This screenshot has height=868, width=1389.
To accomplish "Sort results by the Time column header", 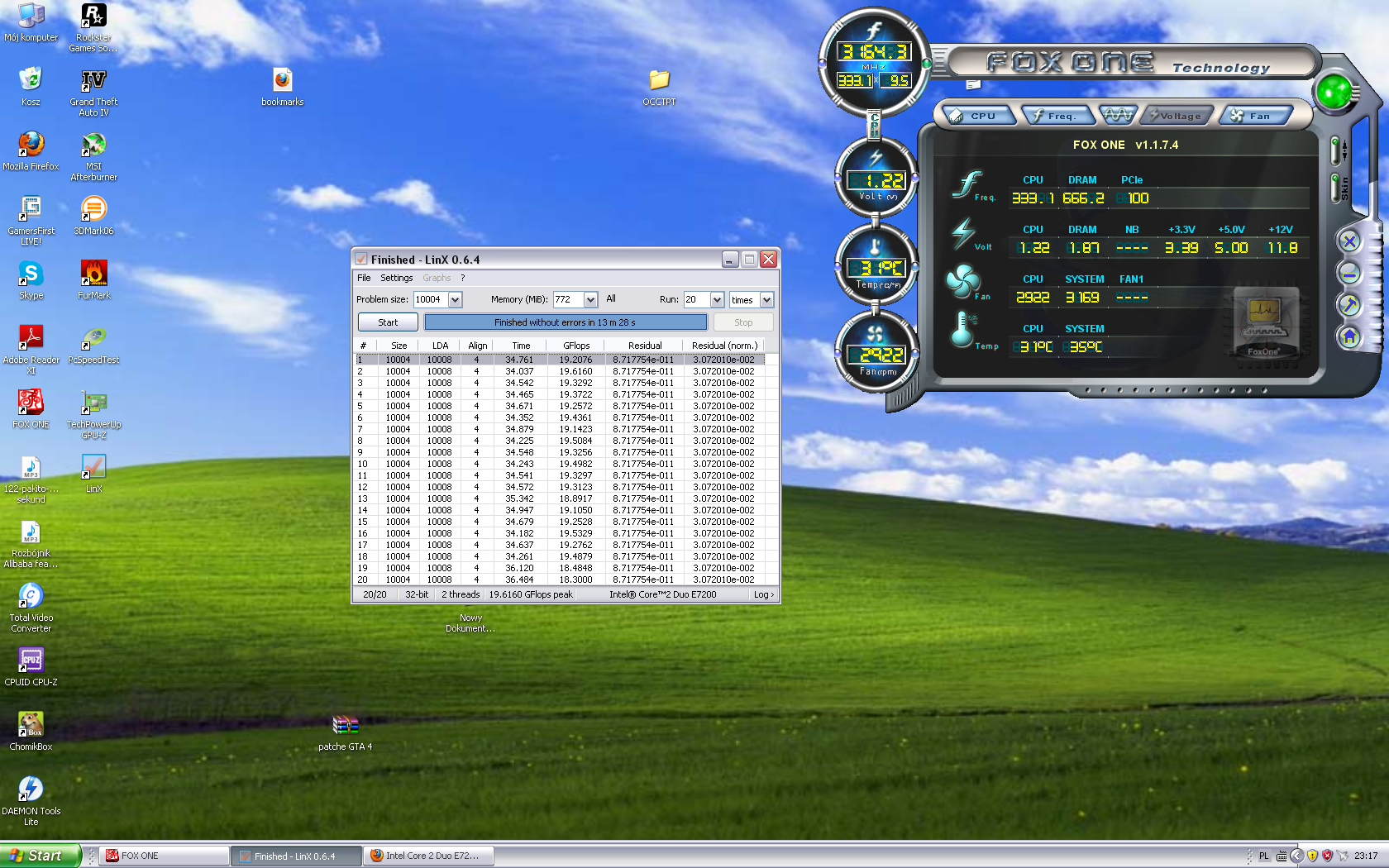I will click(x=521, y=346).
